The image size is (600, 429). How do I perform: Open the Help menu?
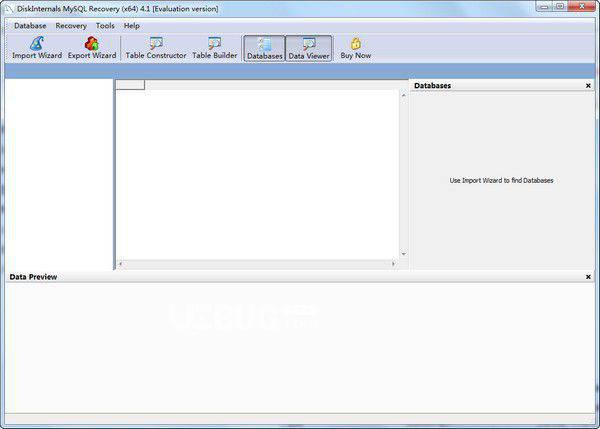tap(132, 26)
